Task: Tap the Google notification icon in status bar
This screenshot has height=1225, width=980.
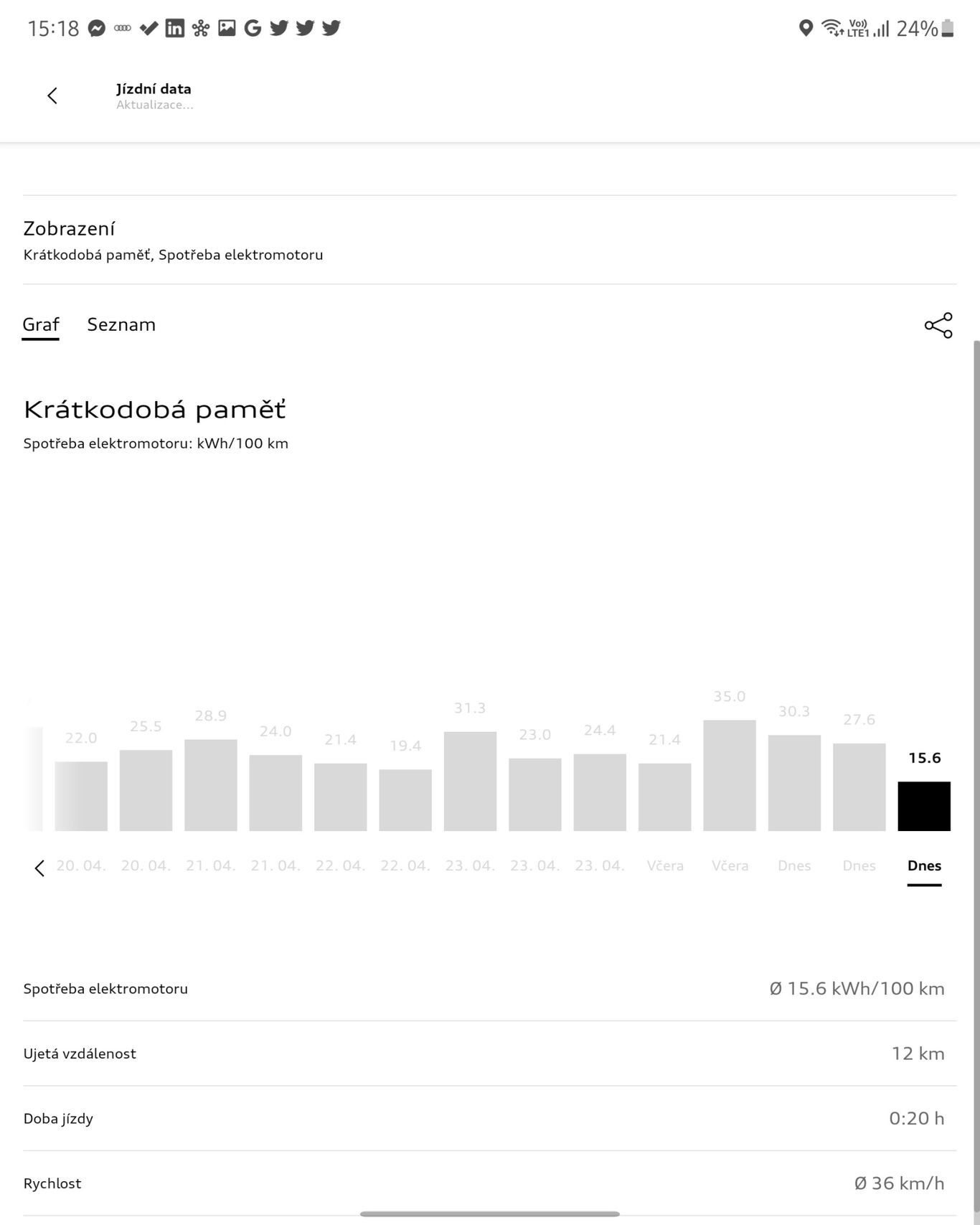Action: 253,29
